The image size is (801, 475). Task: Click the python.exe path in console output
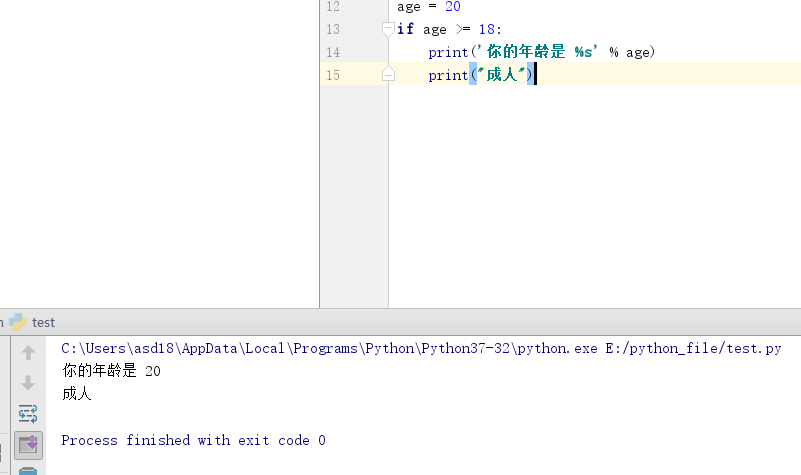(329, 348)
